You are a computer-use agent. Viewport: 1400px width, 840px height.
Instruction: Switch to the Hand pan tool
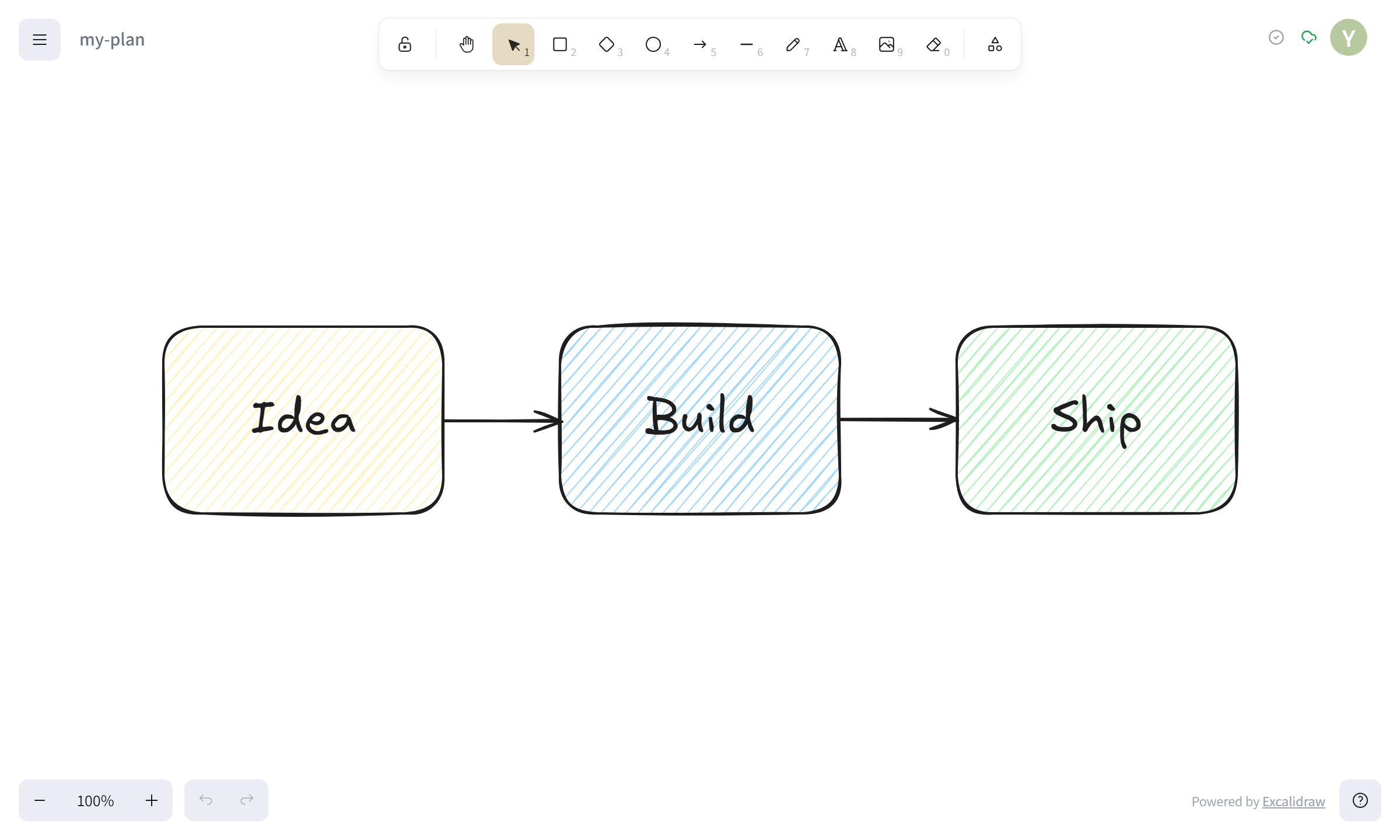tap(466, 44)
